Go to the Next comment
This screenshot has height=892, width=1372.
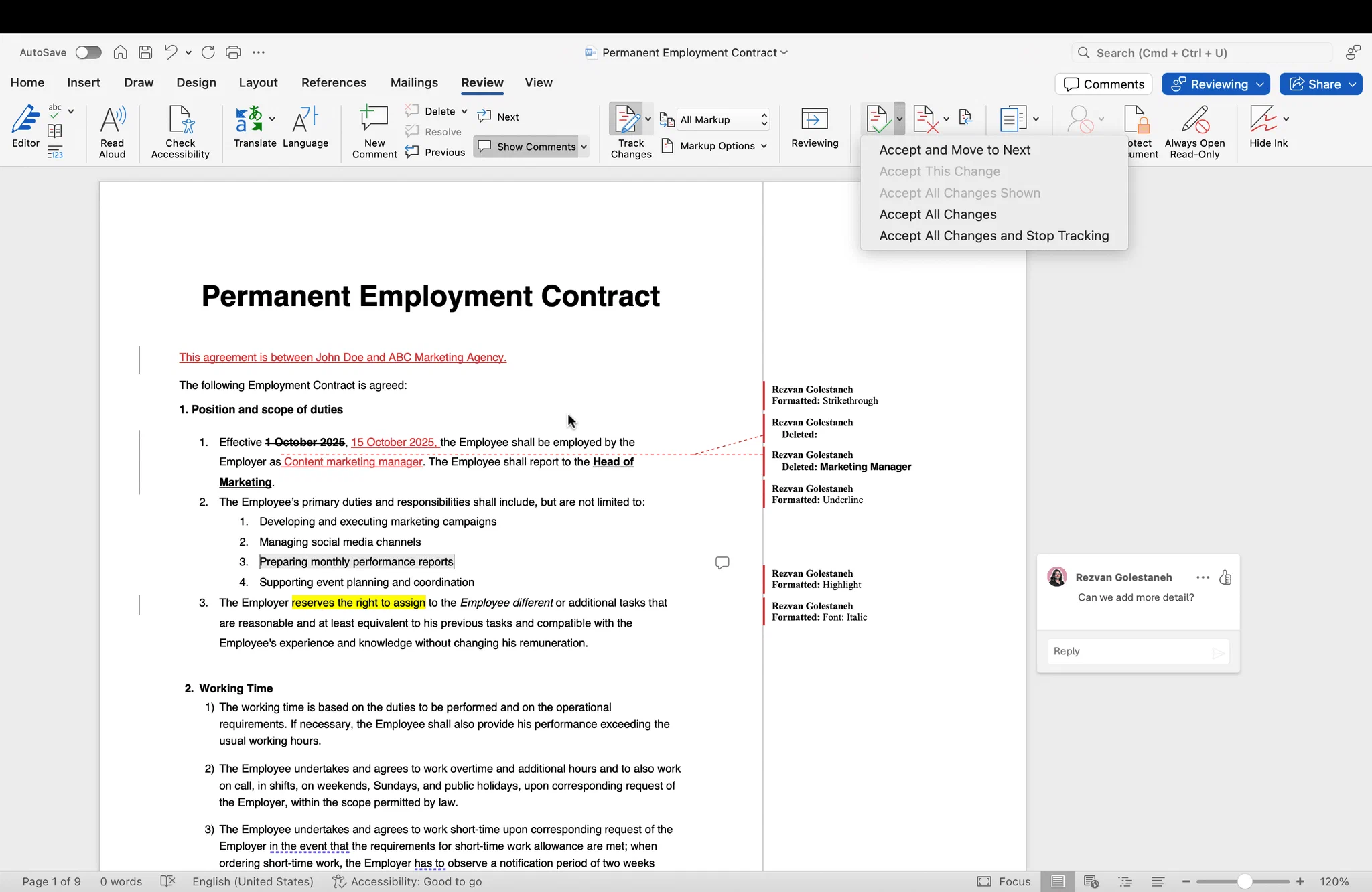(x=498, y=117)
